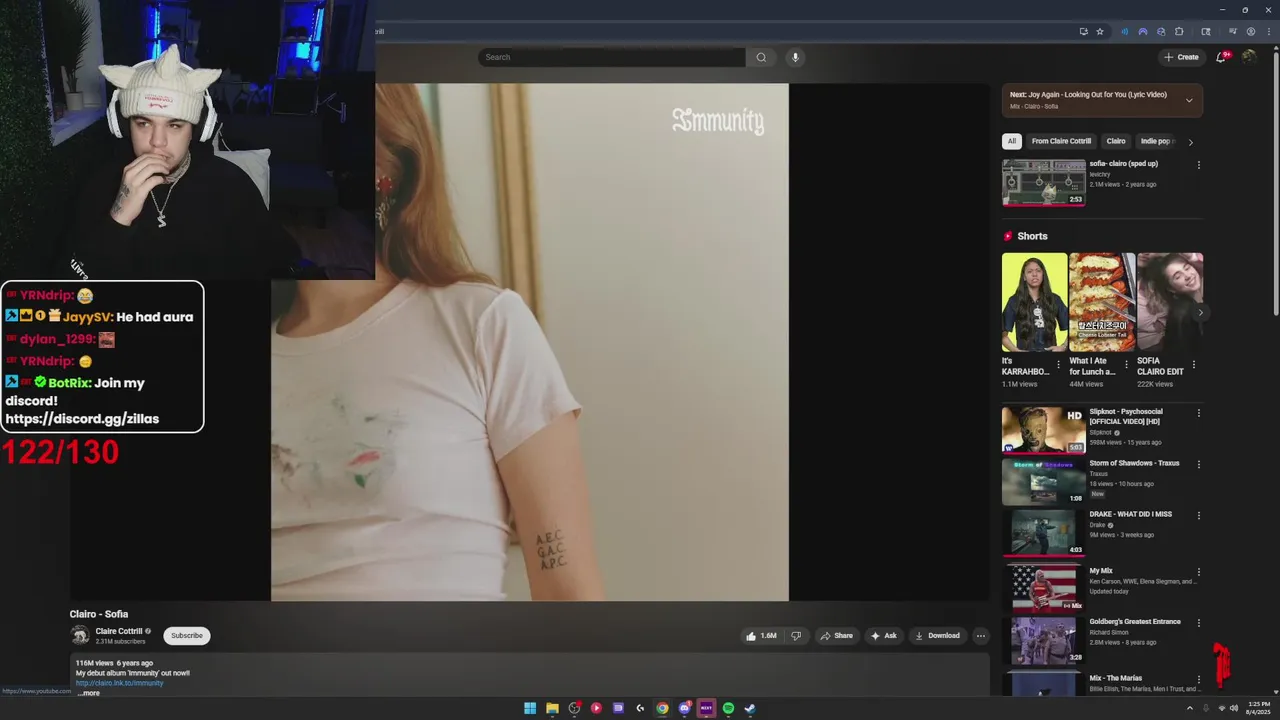Select the All filter chip
Viewport: 1280px width, 720px height.
point(1012,141)
